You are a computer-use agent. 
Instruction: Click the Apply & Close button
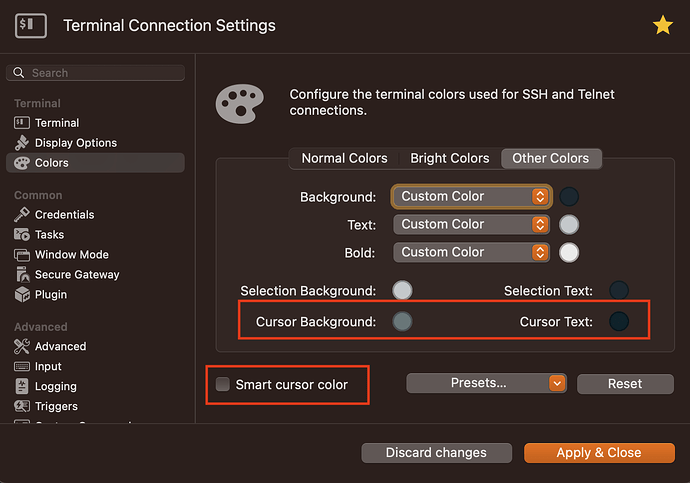click(x=598, y=453)
